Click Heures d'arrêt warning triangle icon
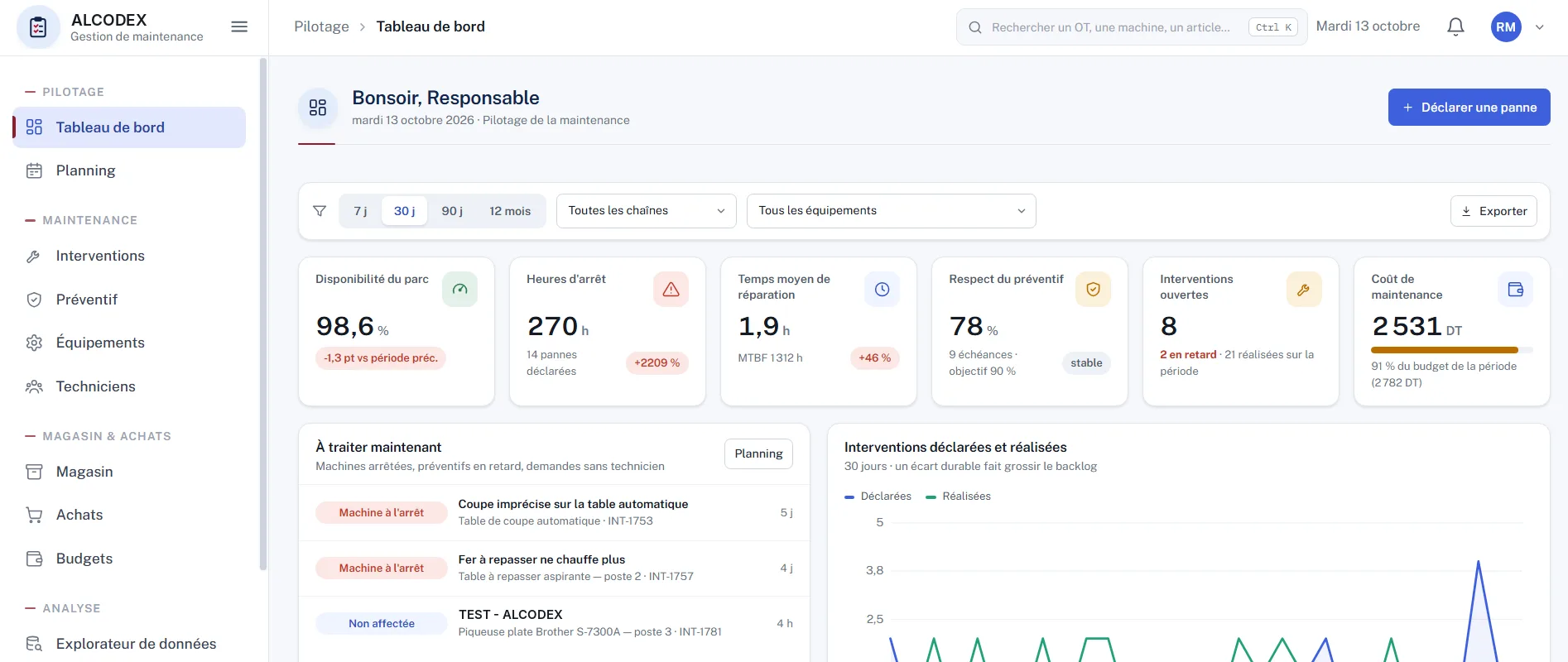 click(x=671, y=290)
